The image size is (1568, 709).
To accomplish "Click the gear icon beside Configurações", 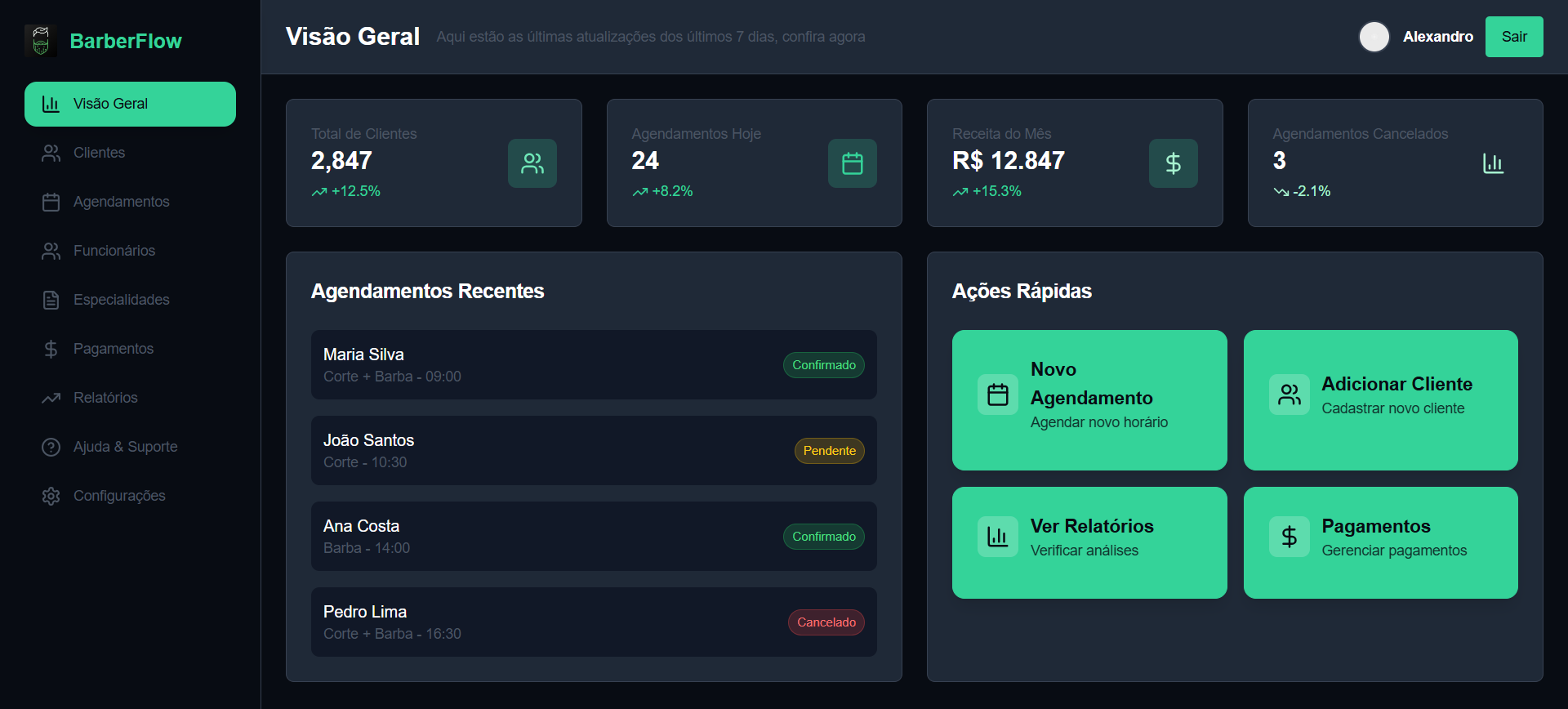I will 51,496.
